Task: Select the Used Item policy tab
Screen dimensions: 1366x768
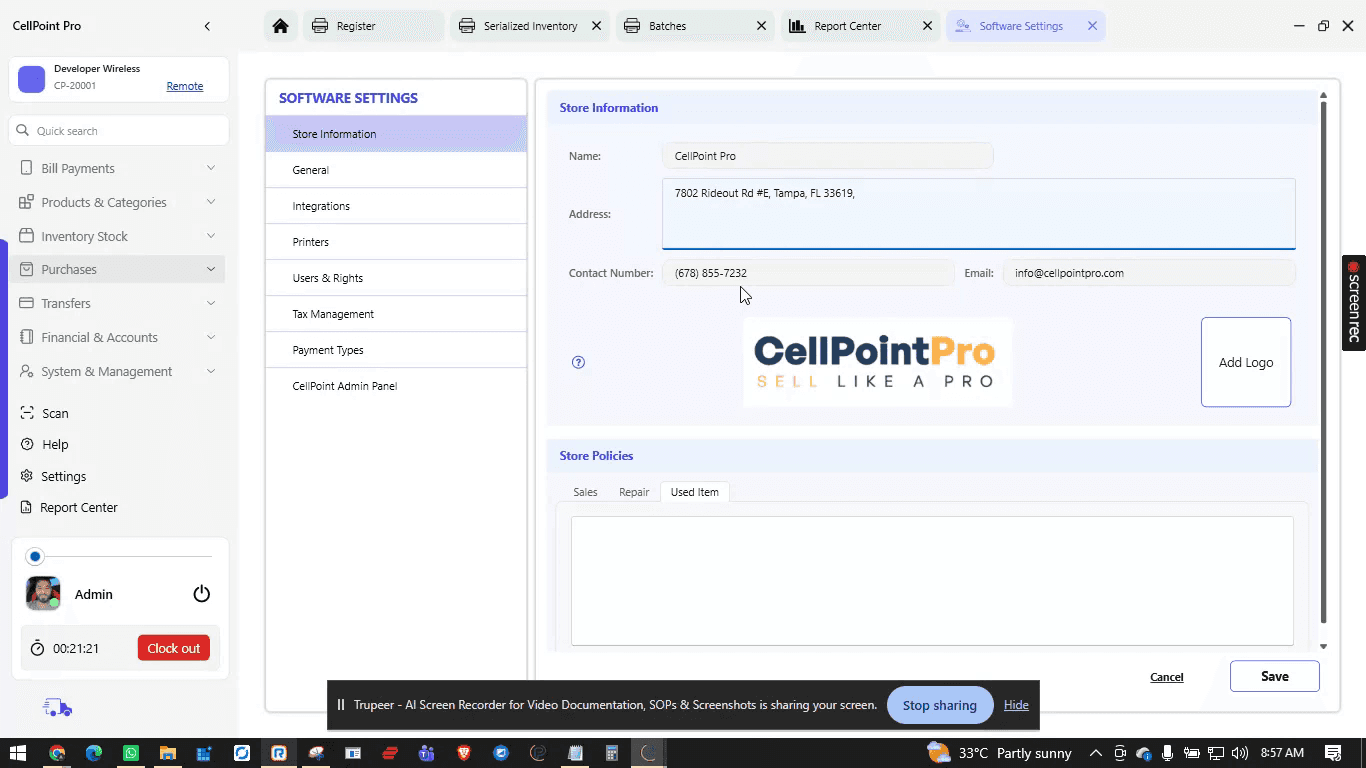Action: tap(695, 492)
